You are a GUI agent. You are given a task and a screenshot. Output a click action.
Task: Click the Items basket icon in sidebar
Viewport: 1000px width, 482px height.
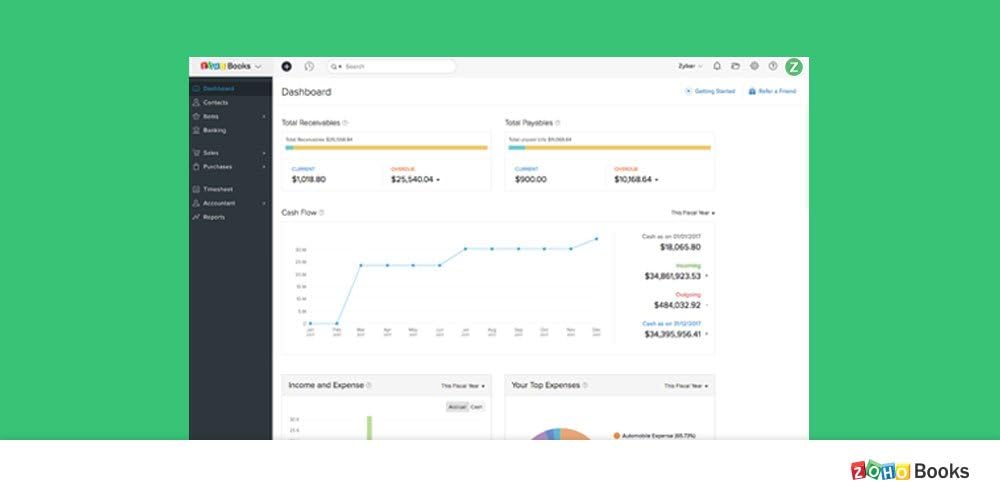point(196,117)
